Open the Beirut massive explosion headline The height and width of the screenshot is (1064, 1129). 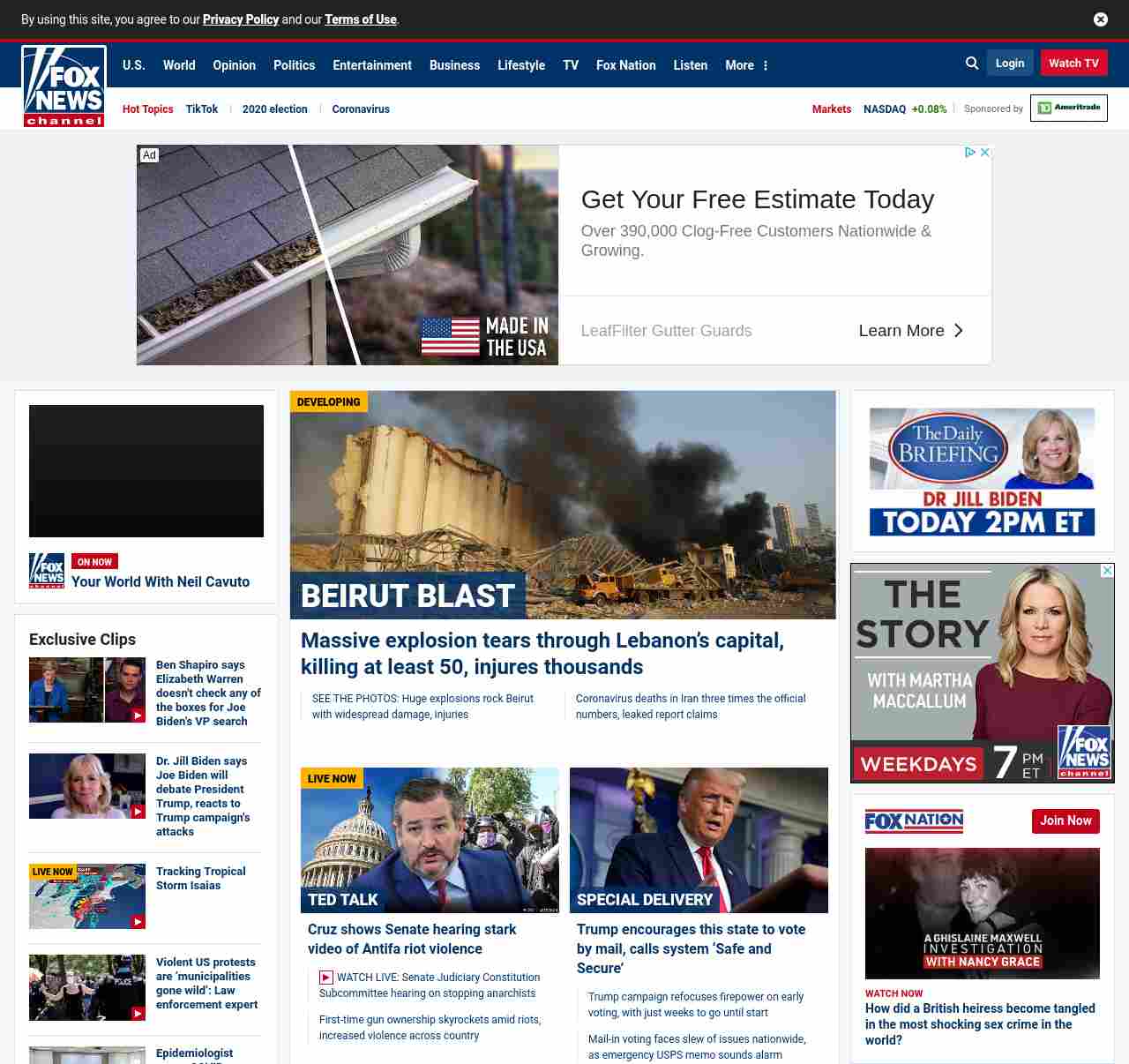coord(542,654)
